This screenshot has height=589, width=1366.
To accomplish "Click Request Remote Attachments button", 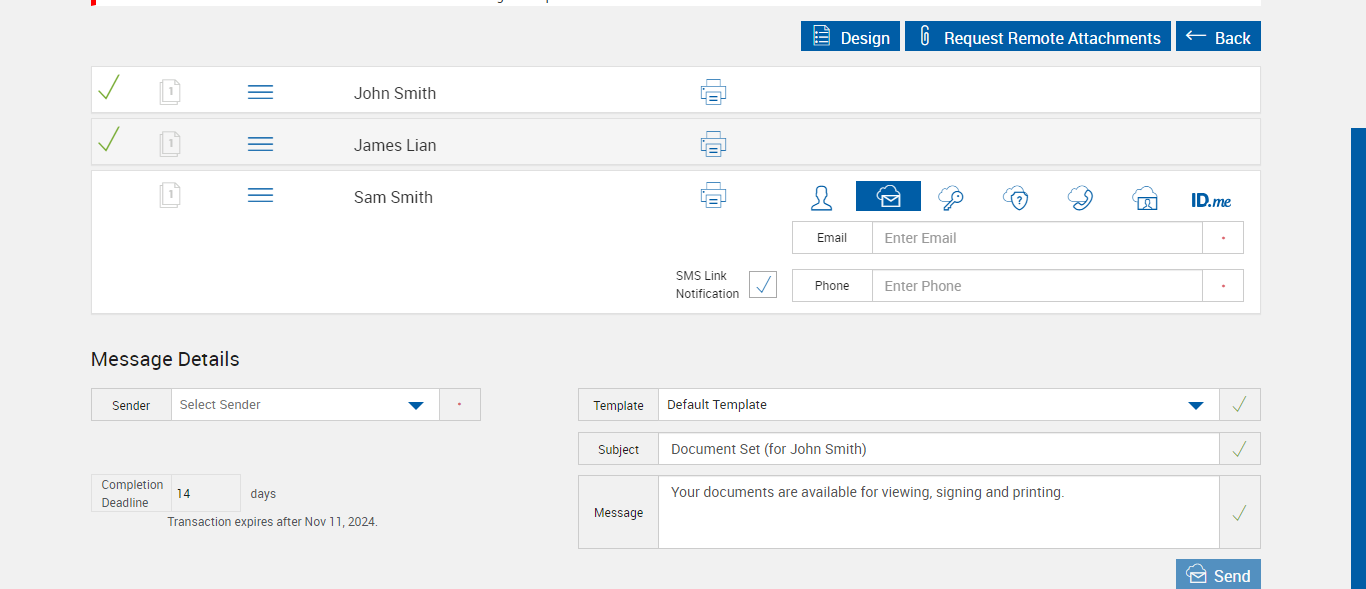I will click(x=1037, y=37).
